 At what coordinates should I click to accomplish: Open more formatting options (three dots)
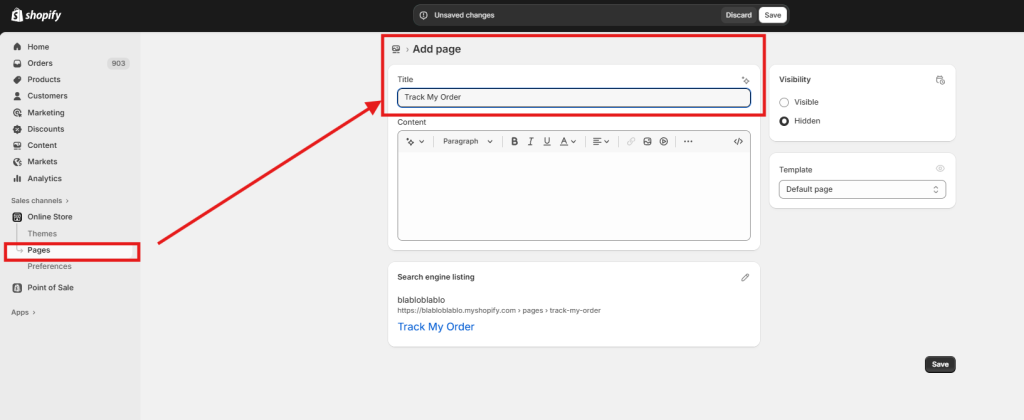[x=688, y=141]
